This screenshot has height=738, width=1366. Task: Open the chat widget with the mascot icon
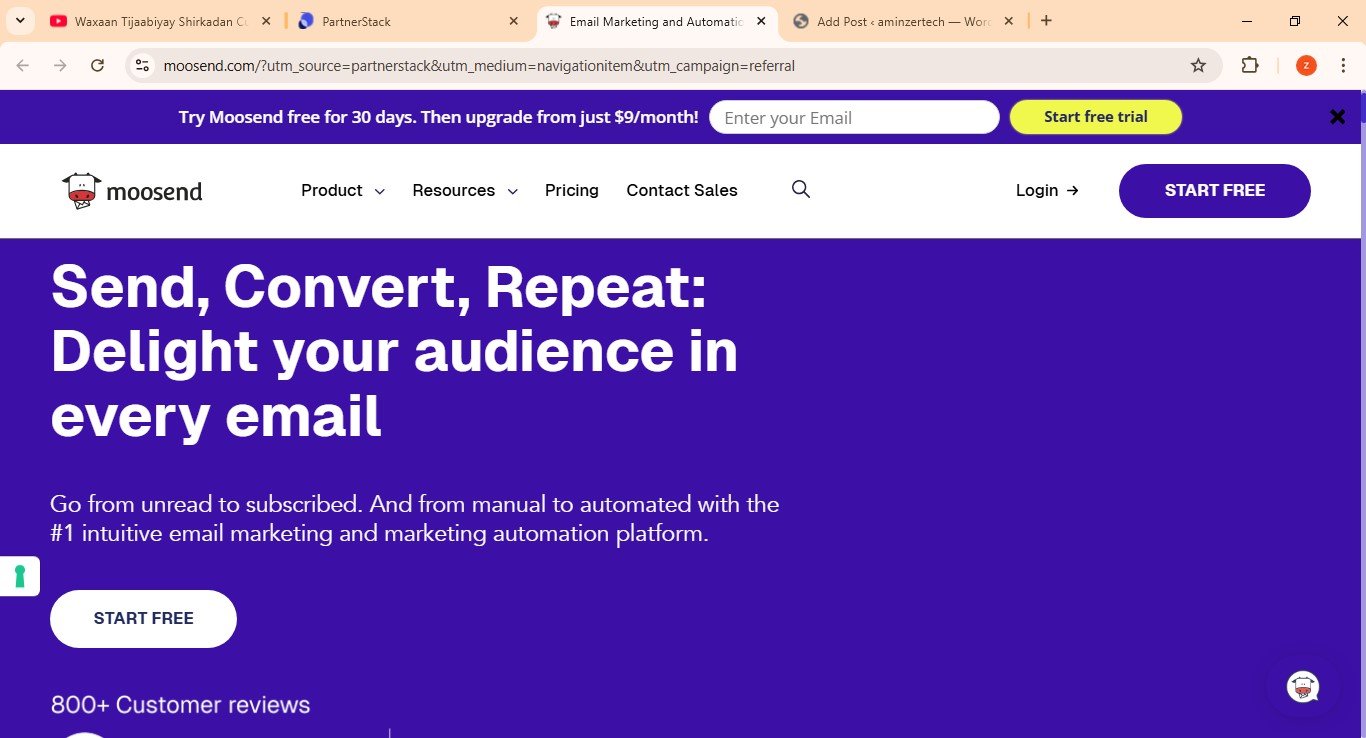[1303, 686]
